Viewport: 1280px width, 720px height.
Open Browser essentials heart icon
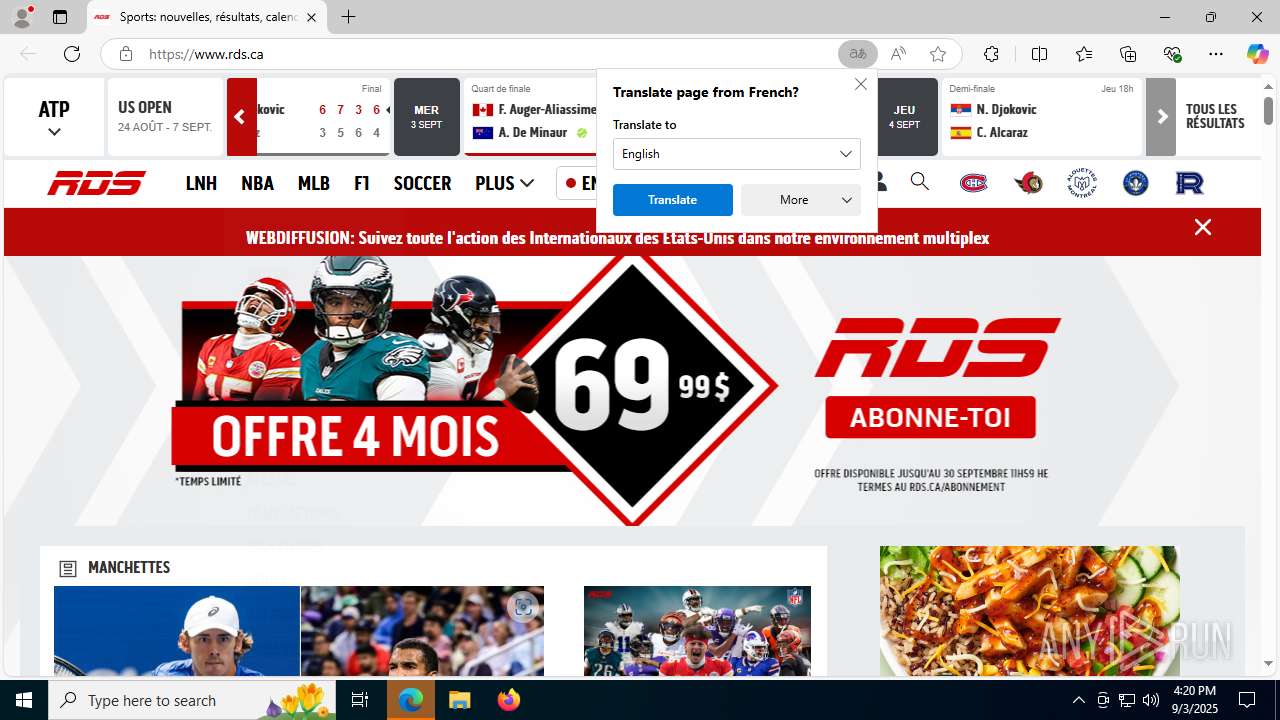1172,54
